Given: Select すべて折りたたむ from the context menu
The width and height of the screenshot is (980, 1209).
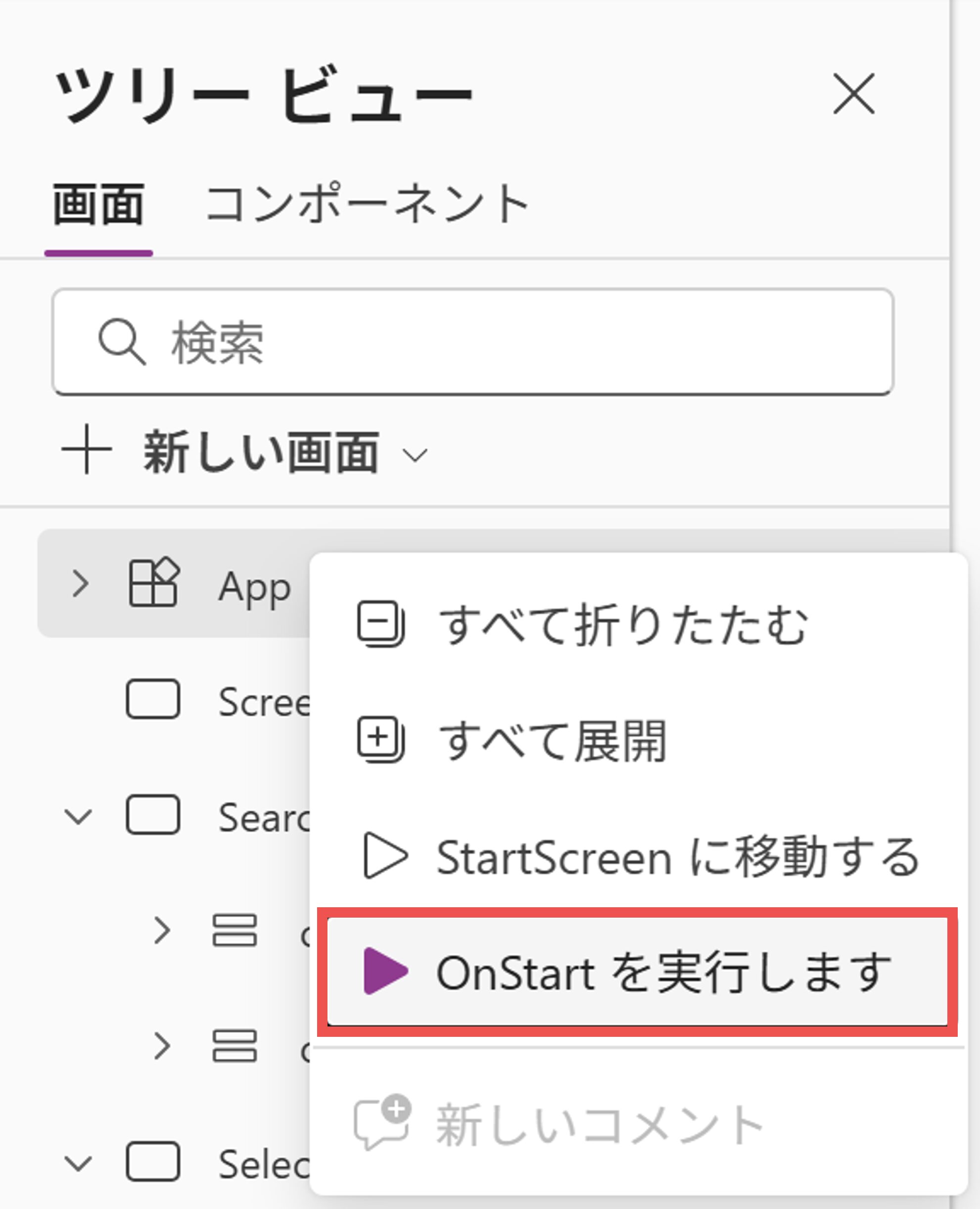Looking at the screenshot, I should (x=623, y=625).
